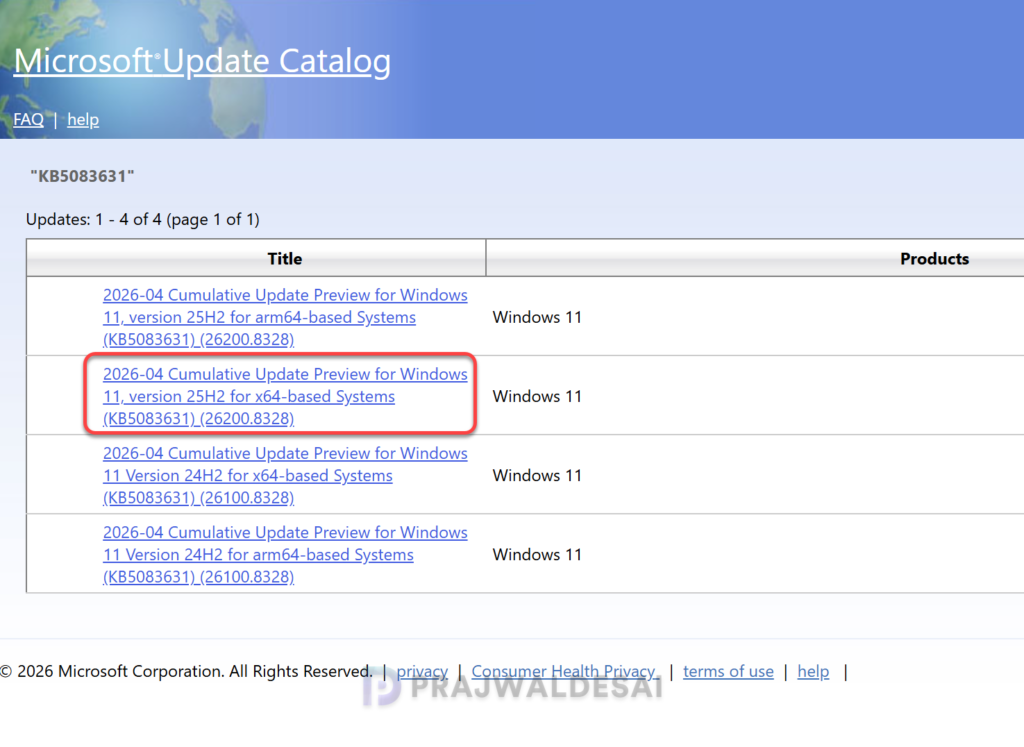This screenshot has height=747, width=1024.
Task: Select Windows 11 product cell in 24H2 x64 row
Action: (x=537, y=475)
